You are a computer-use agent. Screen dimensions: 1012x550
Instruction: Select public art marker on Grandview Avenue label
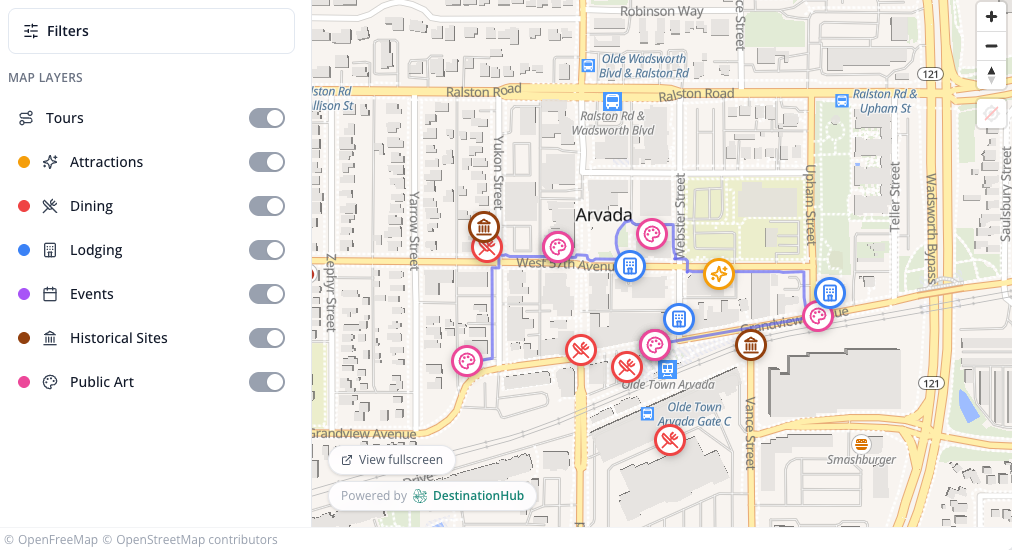(818, 316)
